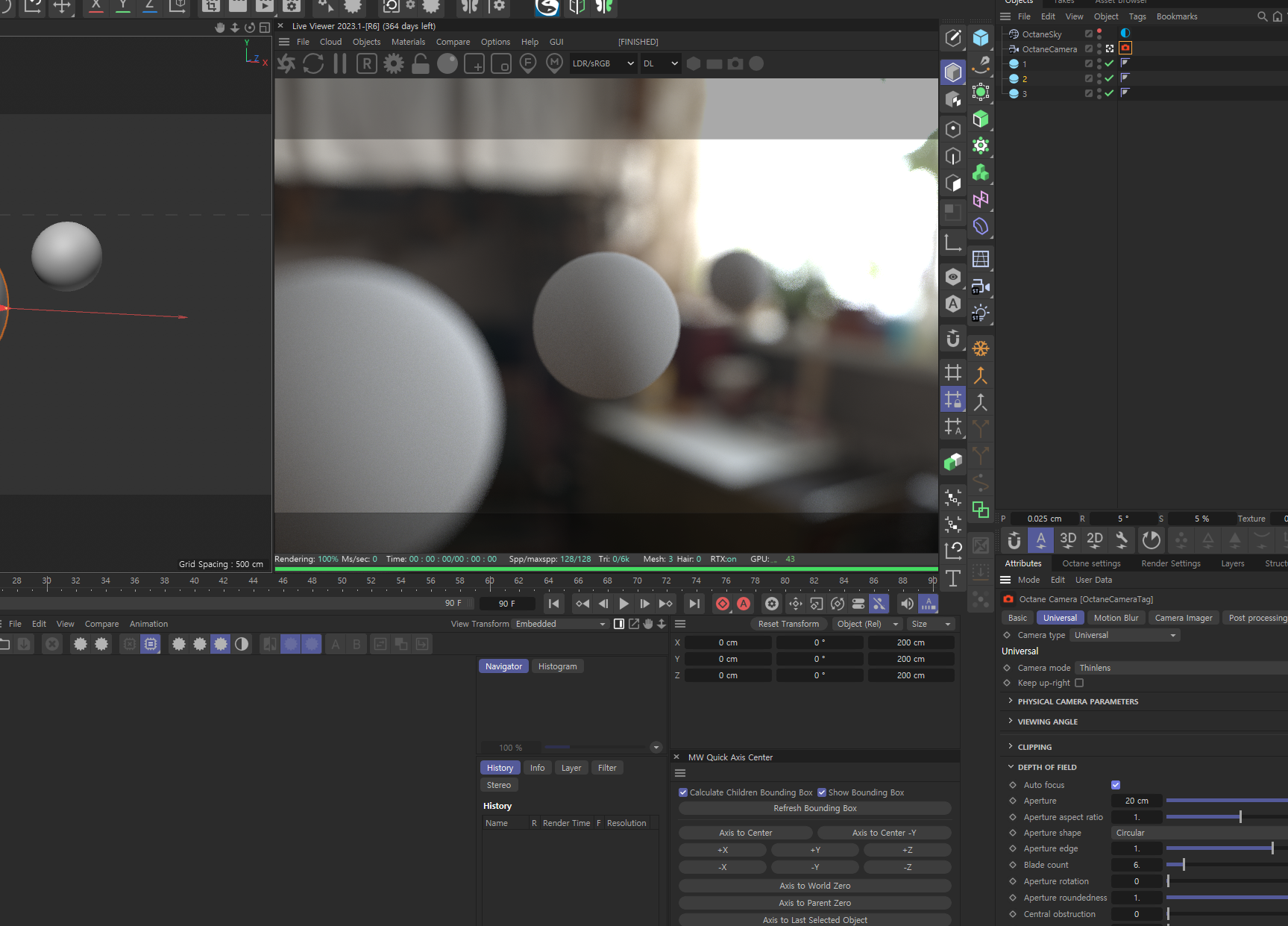Image resolution: width=1288 pixels, height=926 pixels.
Task: Toggle visibility dots of OctaneCamera object
Action: tap(1099, 49)
